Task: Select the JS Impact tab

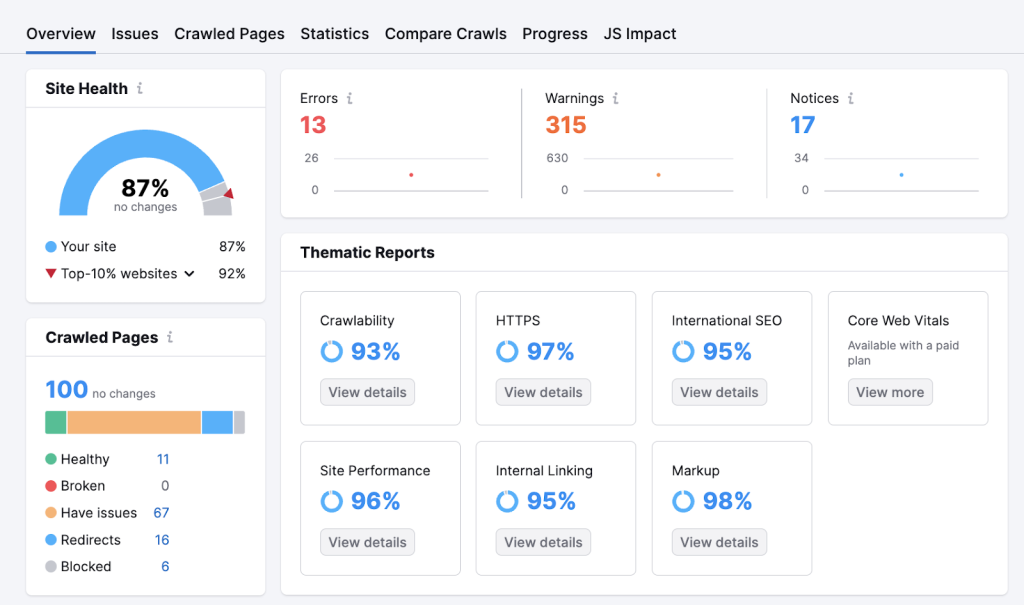Action: pos(639,33)
